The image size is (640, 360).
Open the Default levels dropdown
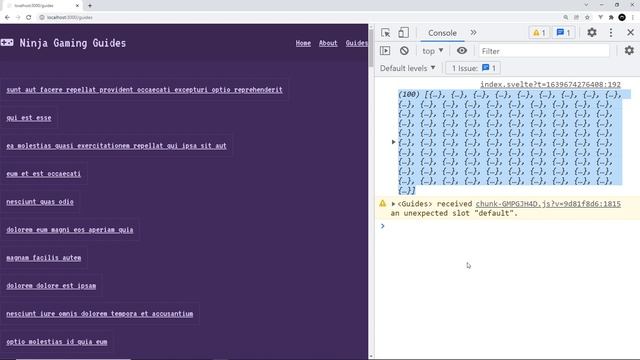point(407,68)
